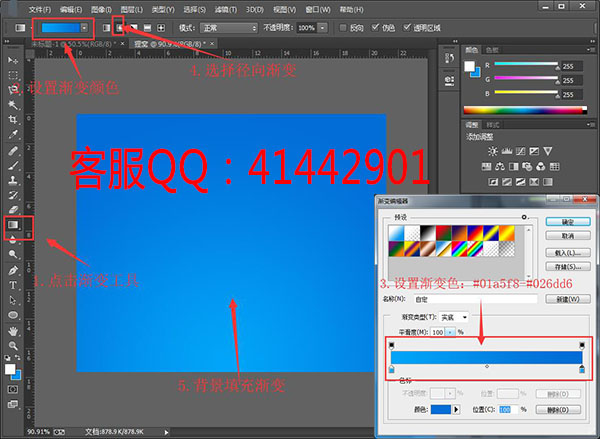Switch to the 50.5% document tab

coord(75,44)
